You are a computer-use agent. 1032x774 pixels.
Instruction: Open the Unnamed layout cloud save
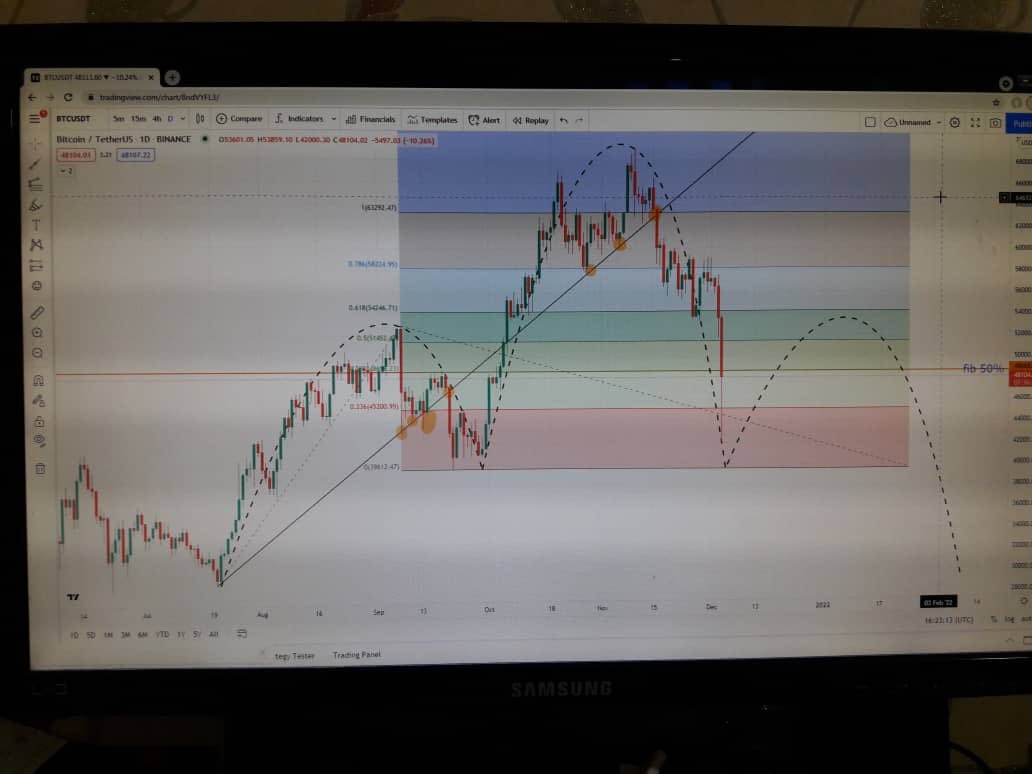click(908, 122)
